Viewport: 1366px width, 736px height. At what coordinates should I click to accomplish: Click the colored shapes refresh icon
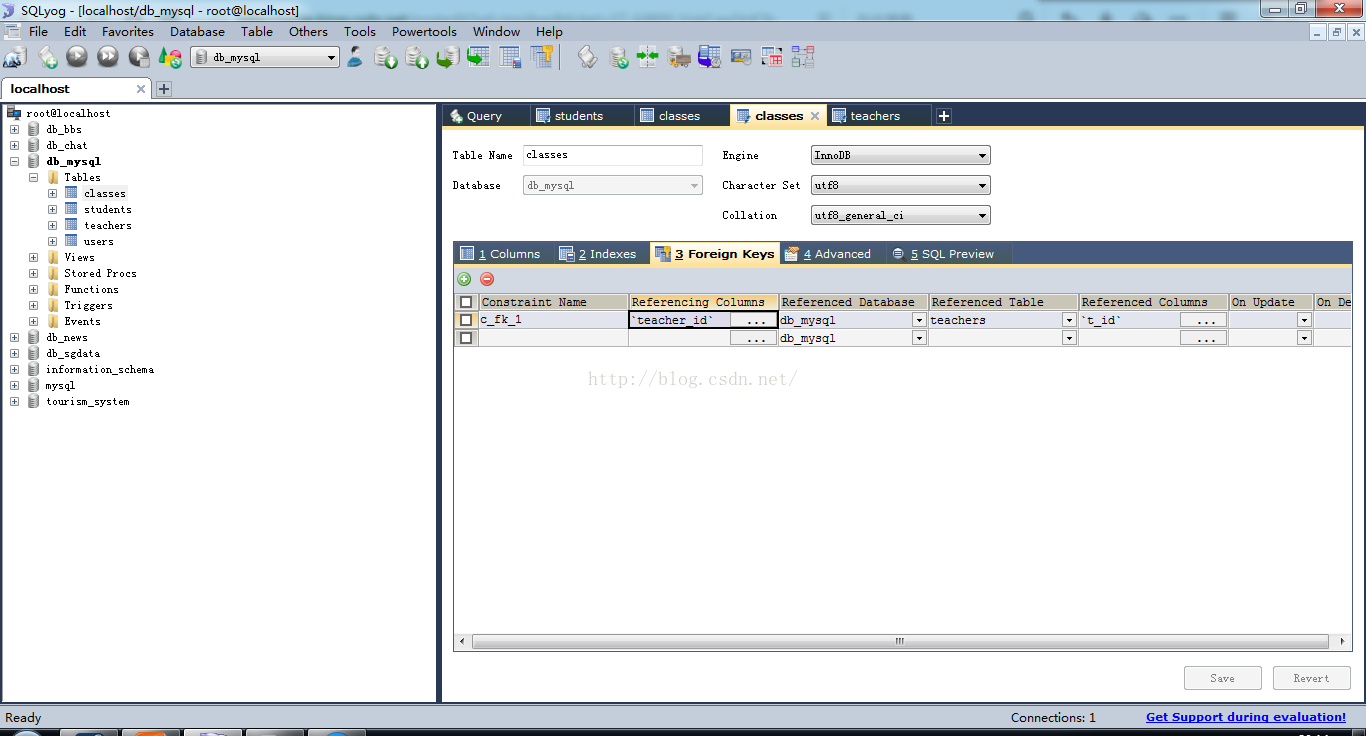170,57
